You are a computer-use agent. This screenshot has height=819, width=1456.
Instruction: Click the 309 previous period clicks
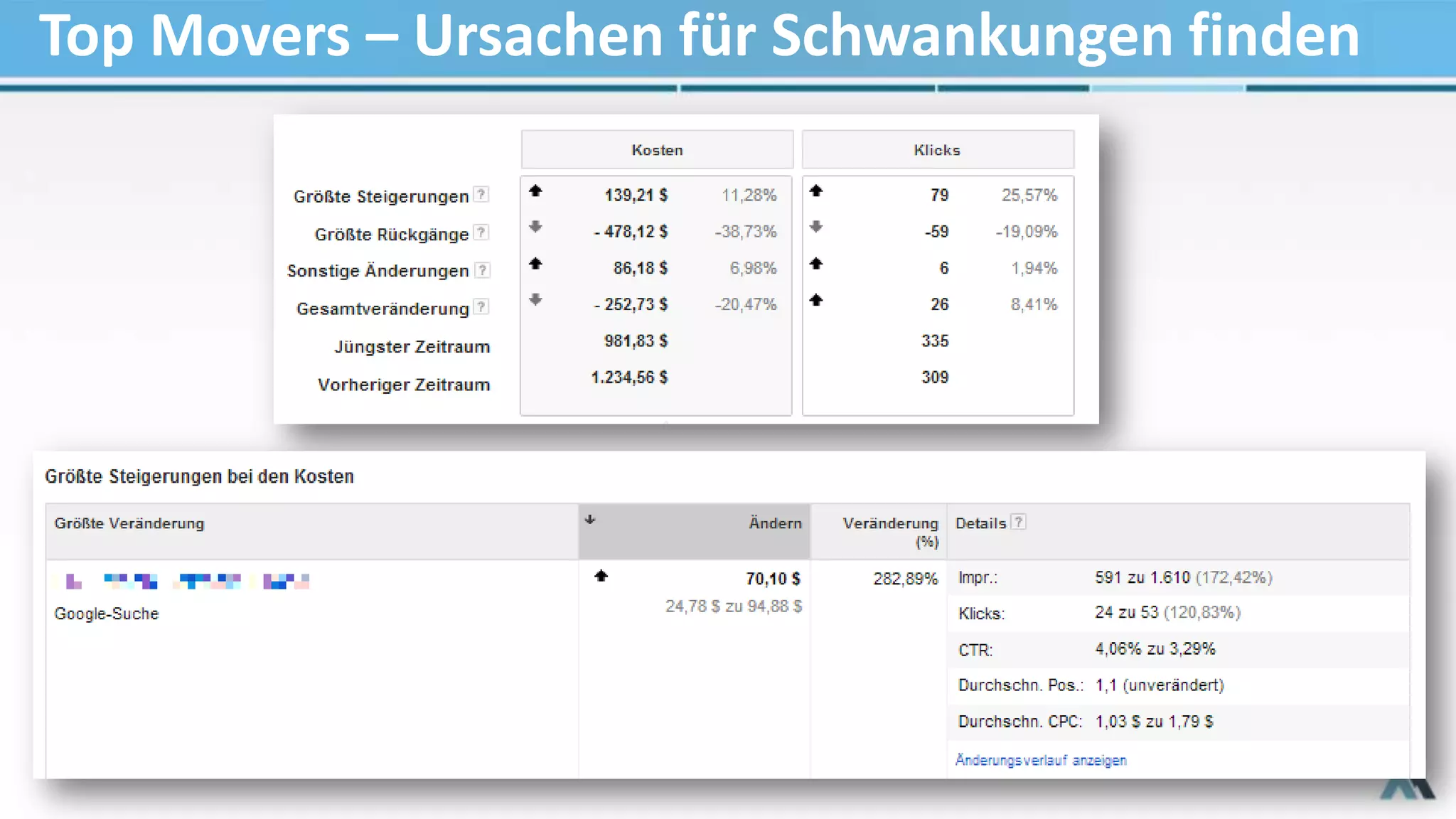click(936, 377)
